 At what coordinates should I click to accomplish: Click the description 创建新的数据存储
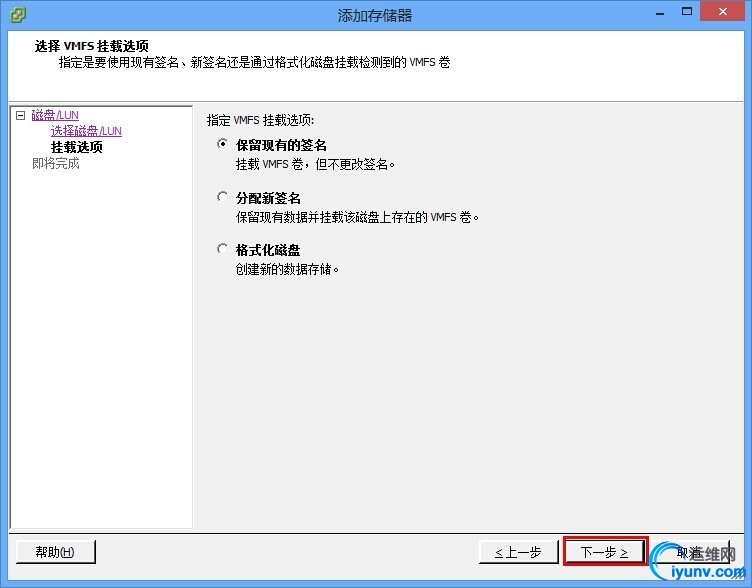pyautogui.click(x=287, y=269)
